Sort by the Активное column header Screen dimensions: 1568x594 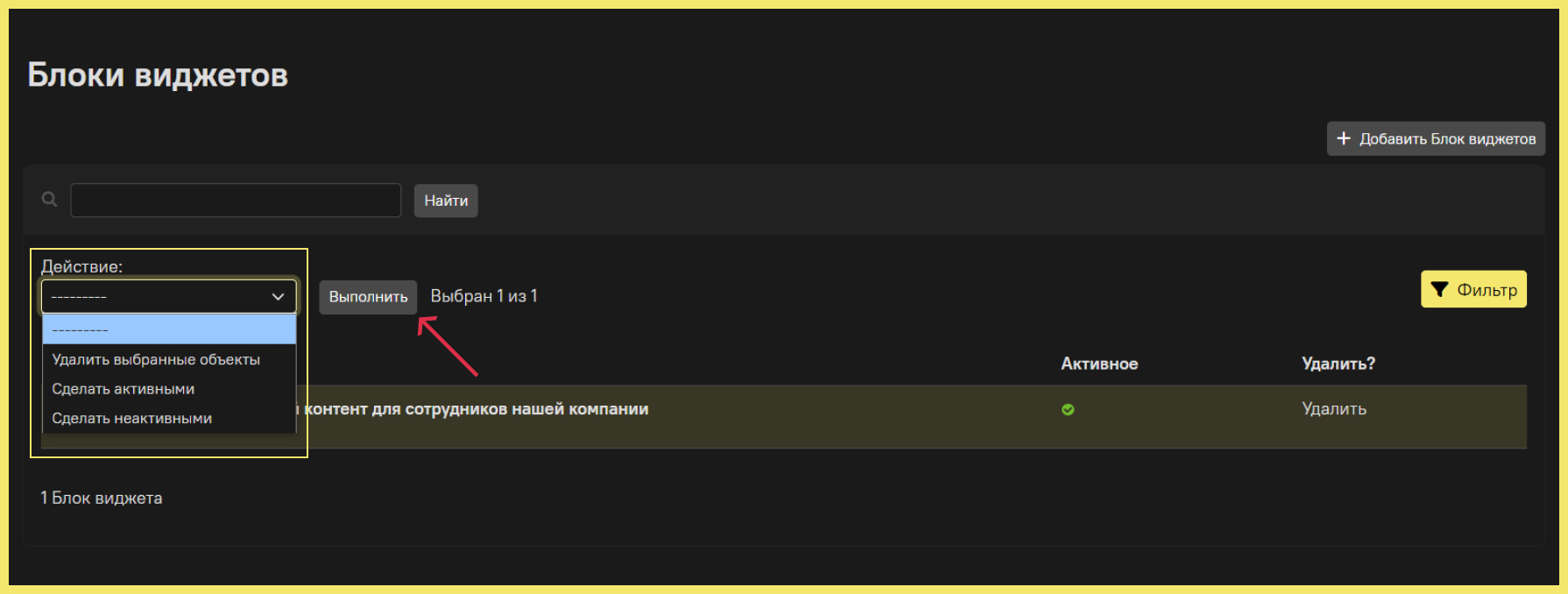click(x=1099, y=364)
